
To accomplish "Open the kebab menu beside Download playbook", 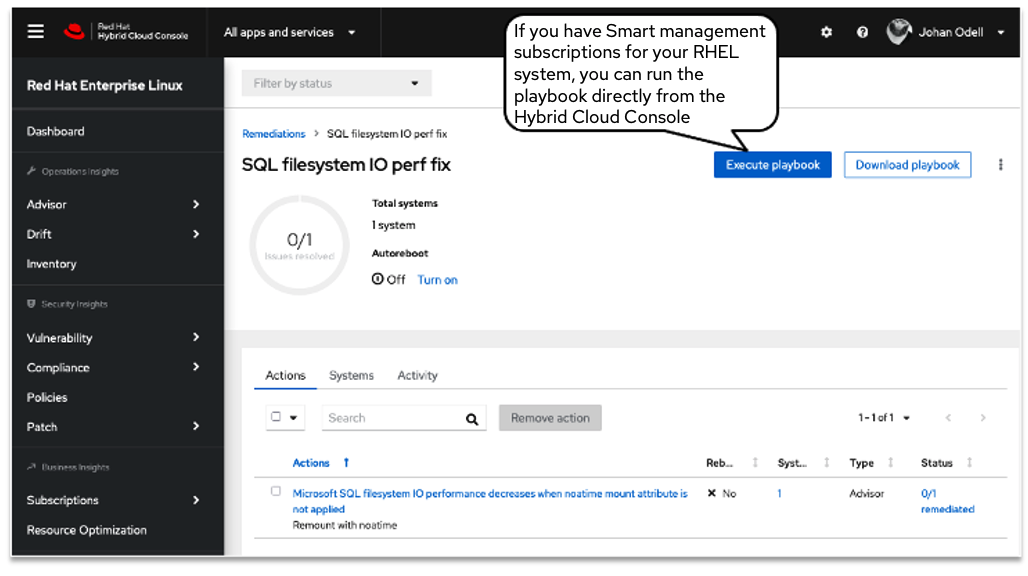I will pyautogui.click(x=1000, y=165).
